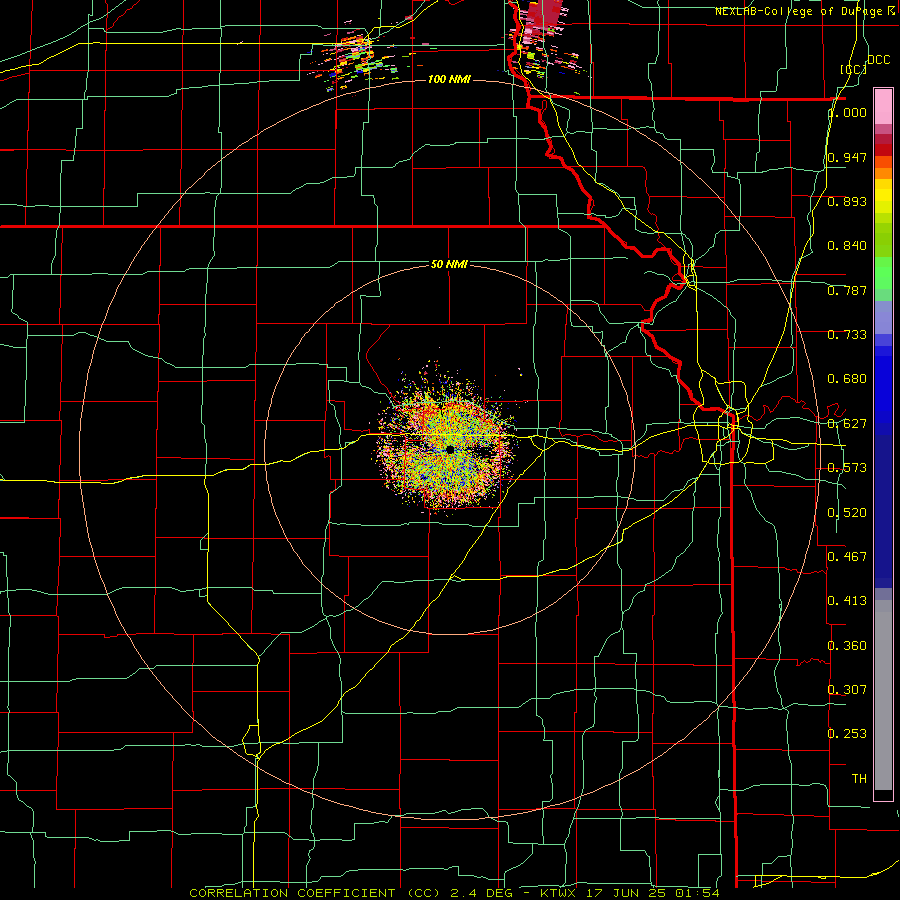
Task: Select the 0.520 color scale value
Action: [x=847, y=513]
